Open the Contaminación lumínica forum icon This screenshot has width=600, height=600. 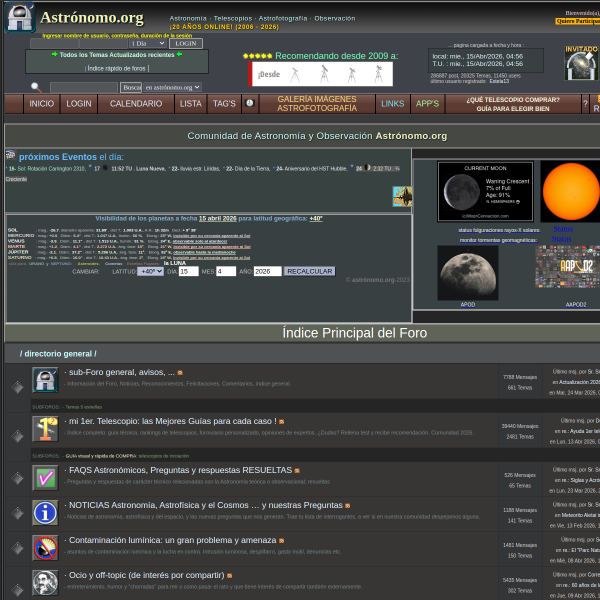45,548
